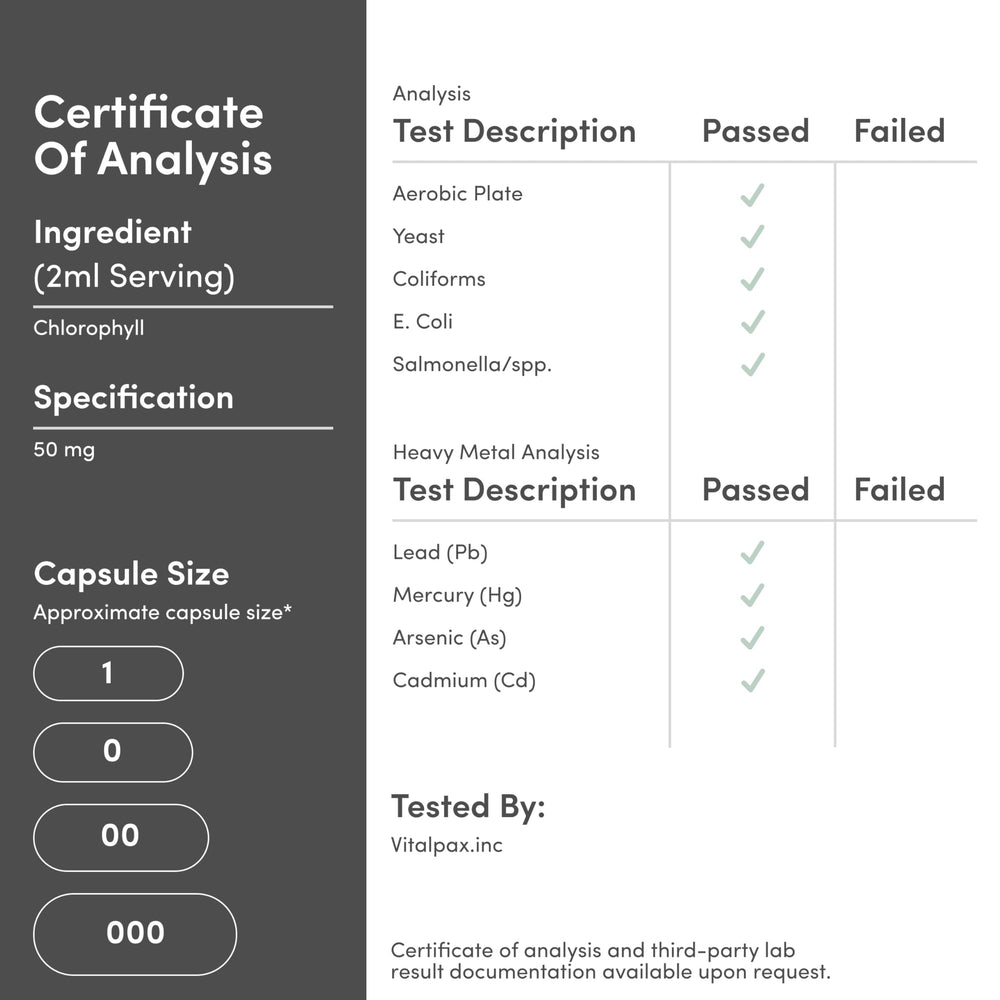The height and width of the screenshot is (1000, 1000).
Task: Click the Heavy Metal Analysis section label
Action: point(496,452)
